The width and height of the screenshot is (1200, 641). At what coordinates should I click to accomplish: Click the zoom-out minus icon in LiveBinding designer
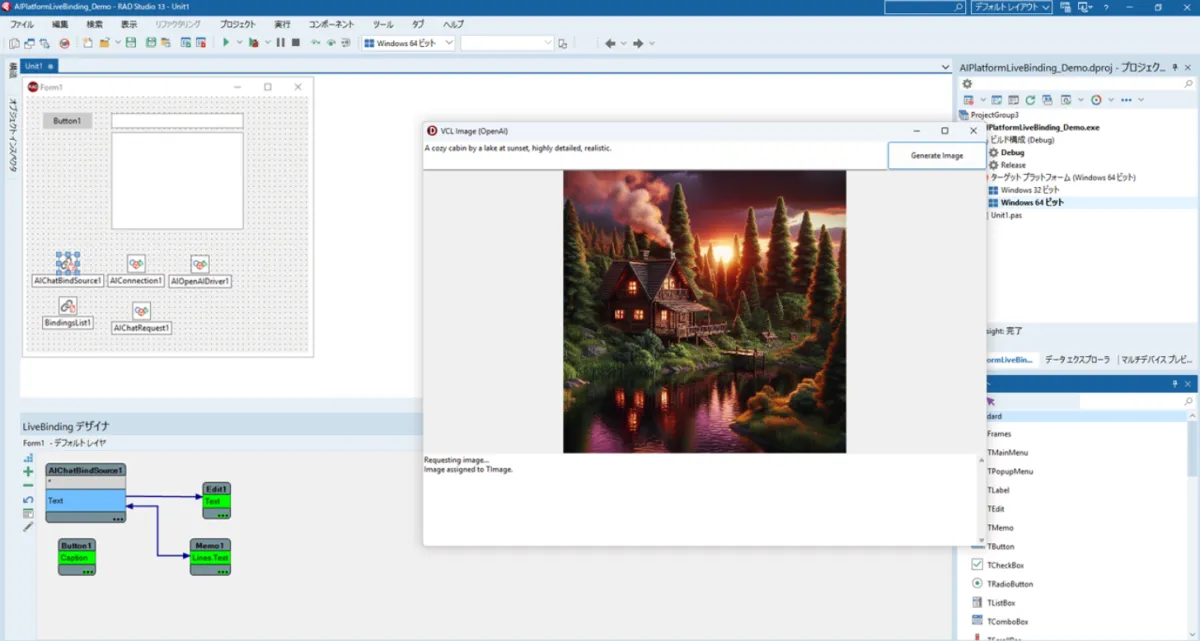point(28,485)
